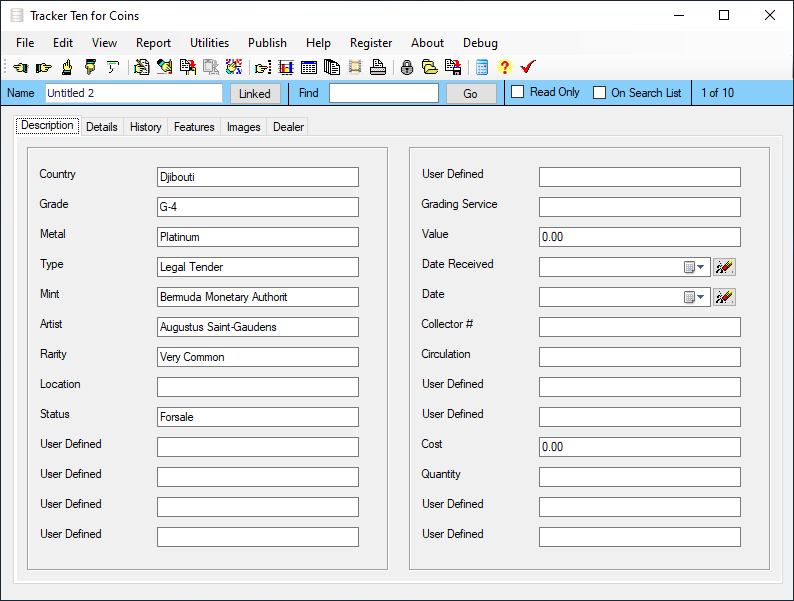Viewport: 794px width, 601px height.
Task: Click the Go button next to Find
Action: click(x=470, y=94)
